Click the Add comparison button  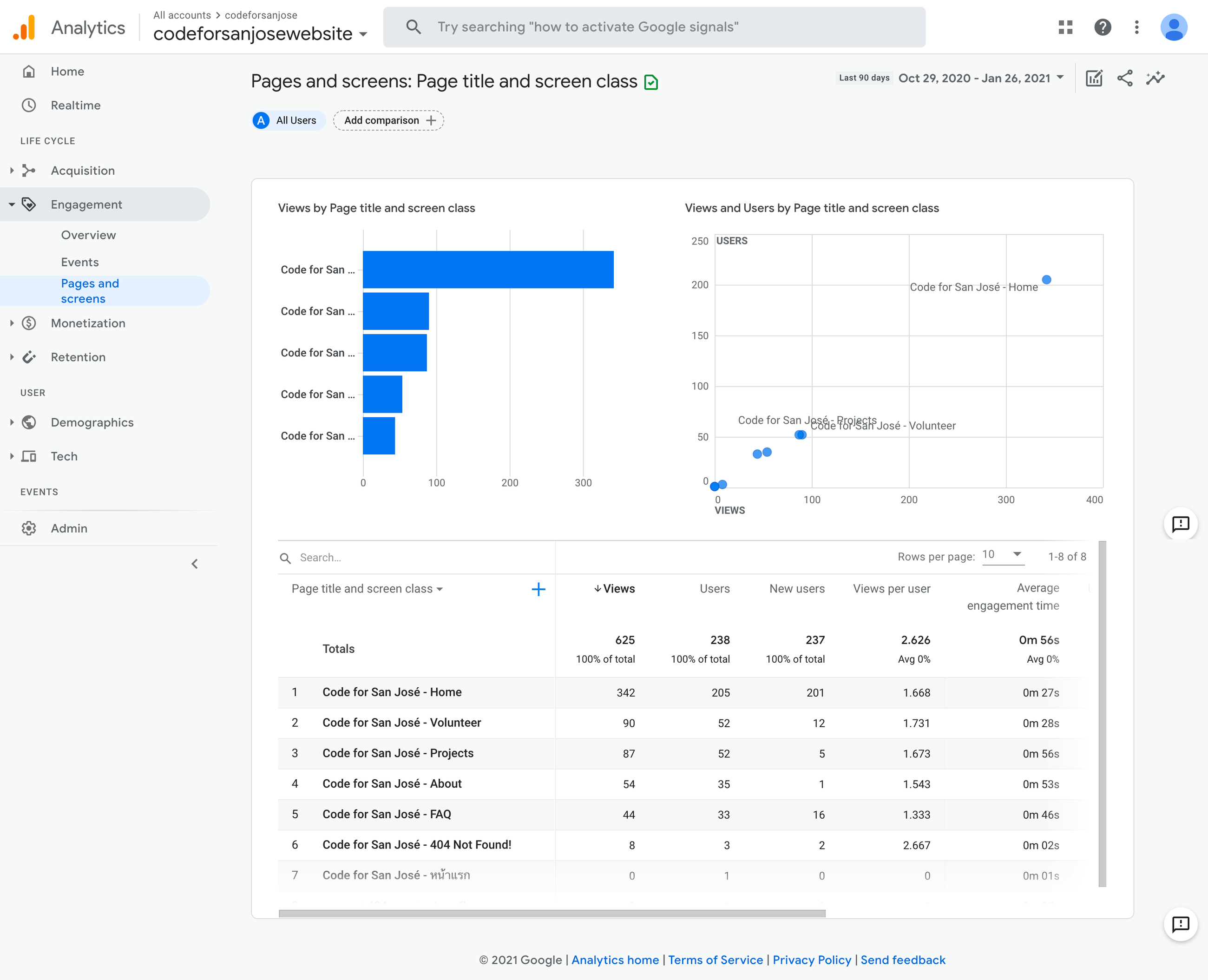click(x=388, y=120)
